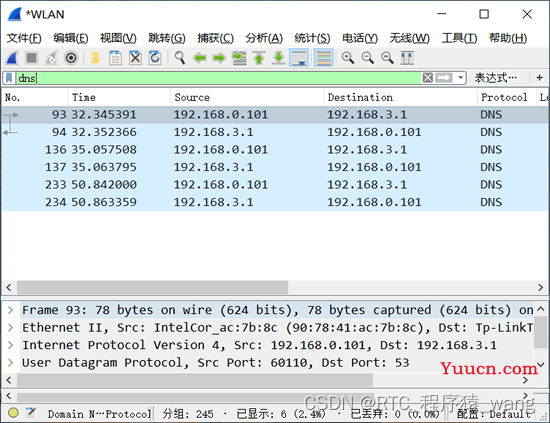Click packet list horizontal scrollbar thumb
Screen dimensions: 550x423
[x=153, y=288]
